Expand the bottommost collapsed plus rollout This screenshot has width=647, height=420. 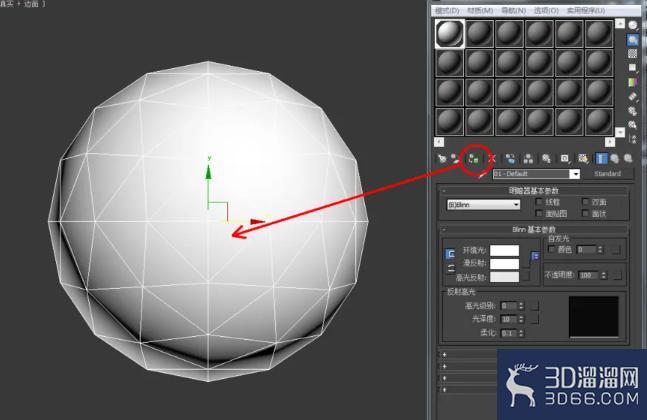tap(444, 389)
